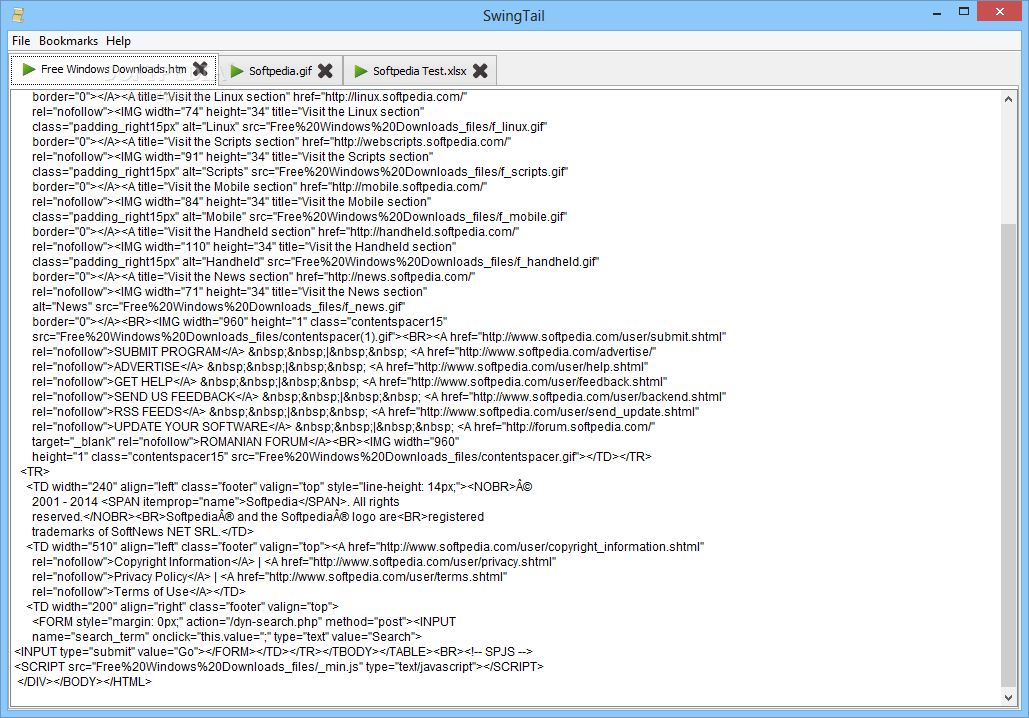Close the Softpedia Test.xlsx tab
This screenshot has height=718, width=1029.
(x=480, y=71)
